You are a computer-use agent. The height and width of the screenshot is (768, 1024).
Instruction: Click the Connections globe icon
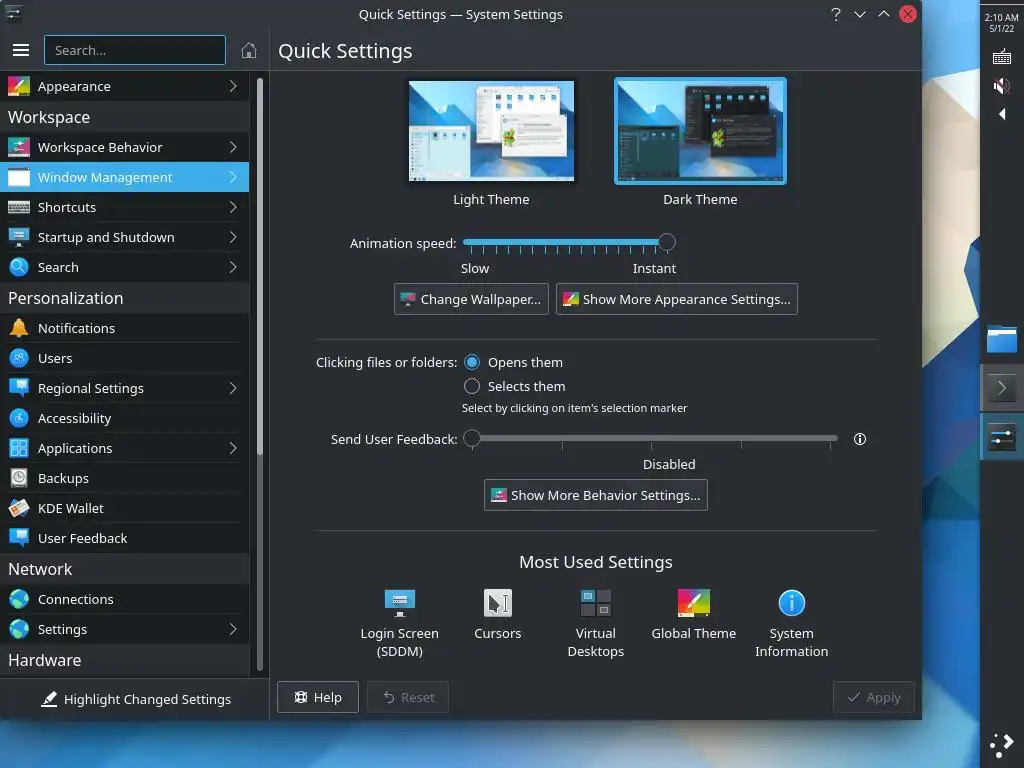click(x=18, y=599)
